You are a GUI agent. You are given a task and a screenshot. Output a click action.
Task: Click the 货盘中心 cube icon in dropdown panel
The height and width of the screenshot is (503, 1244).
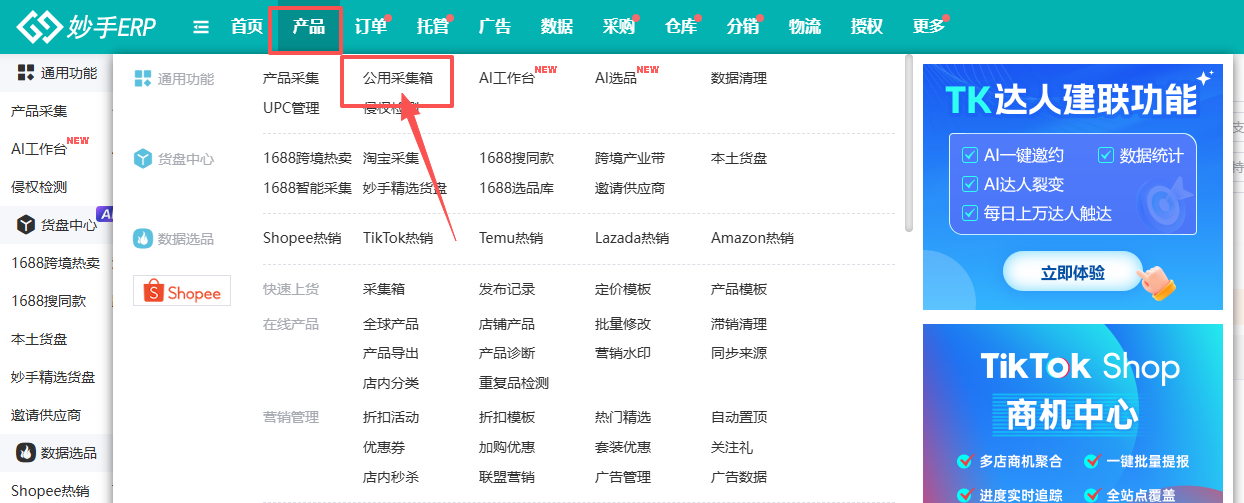coord(142,159)
